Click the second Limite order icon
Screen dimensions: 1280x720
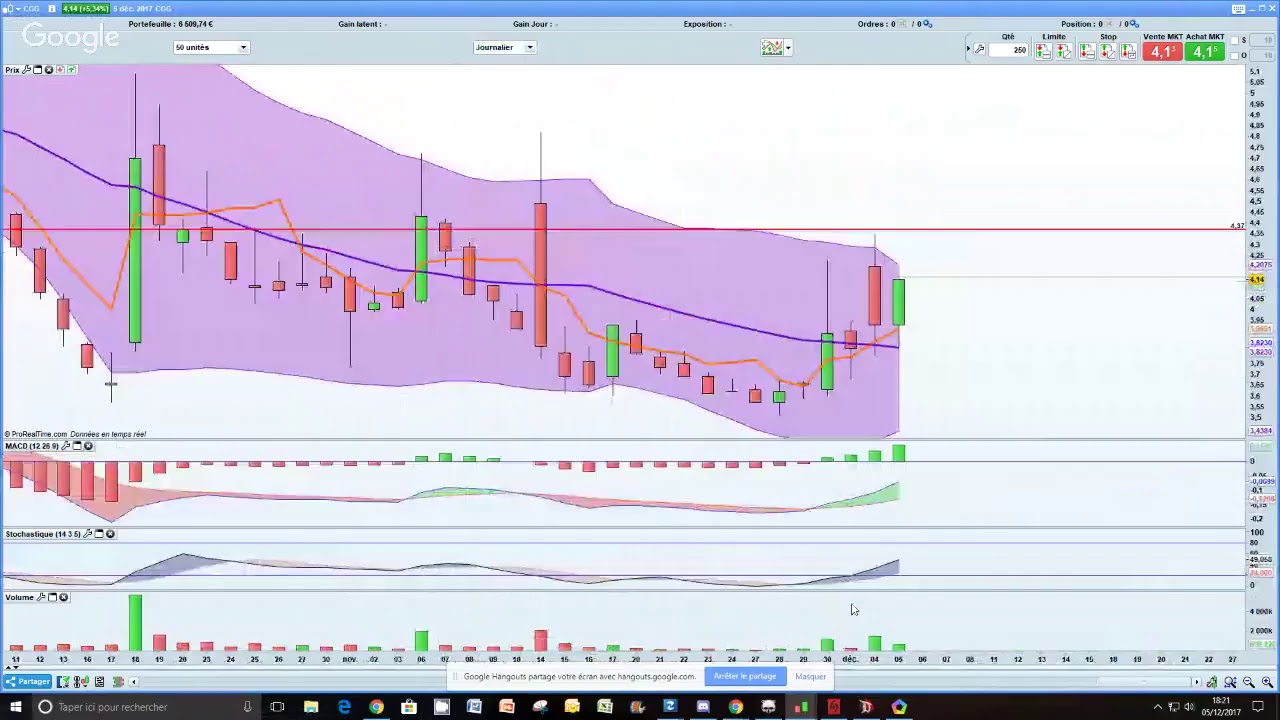coord(1064,51)
